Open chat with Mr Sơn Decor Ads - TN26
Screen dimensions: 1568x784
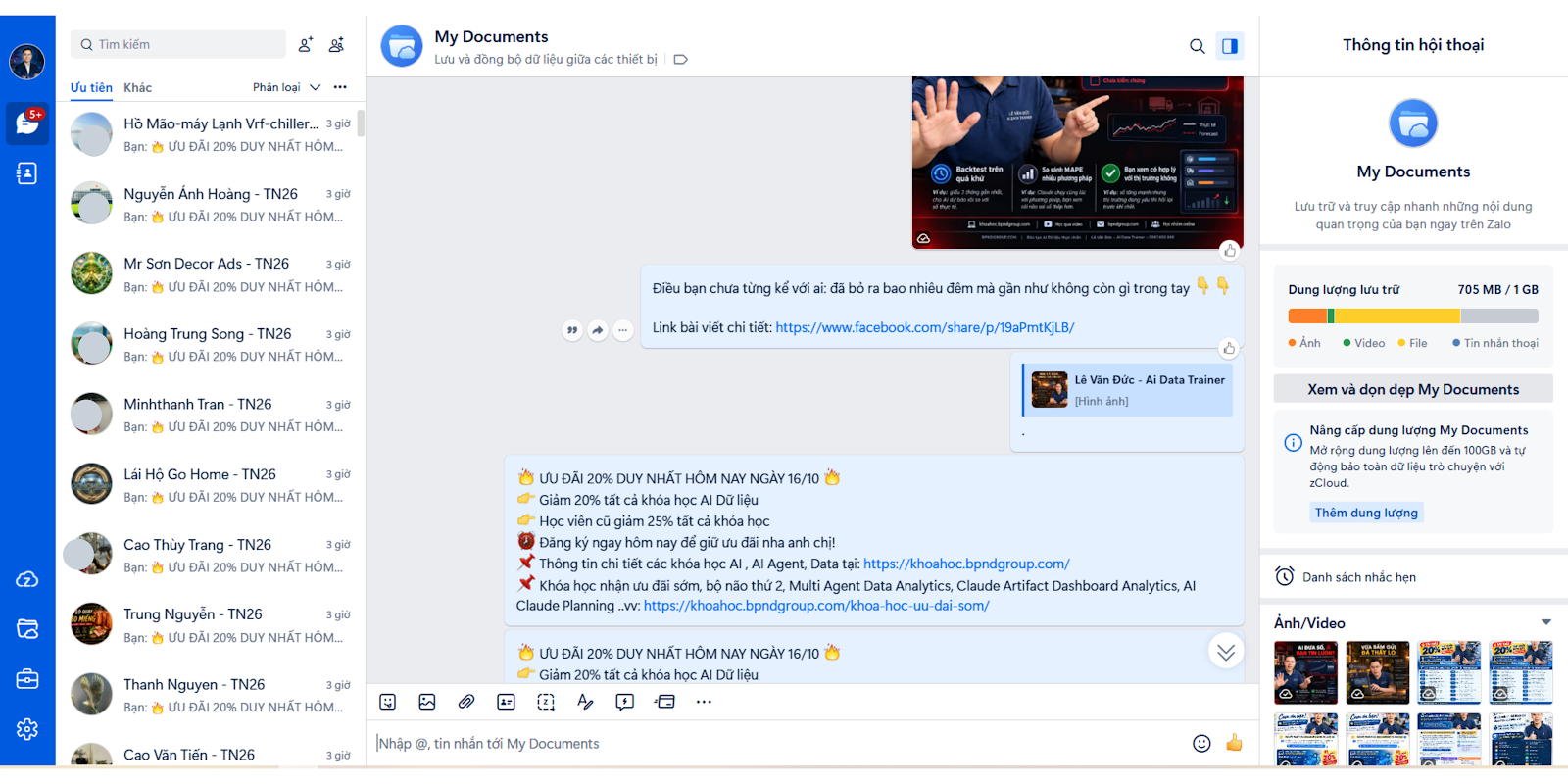pyautogui.click(x=211, y=273)
